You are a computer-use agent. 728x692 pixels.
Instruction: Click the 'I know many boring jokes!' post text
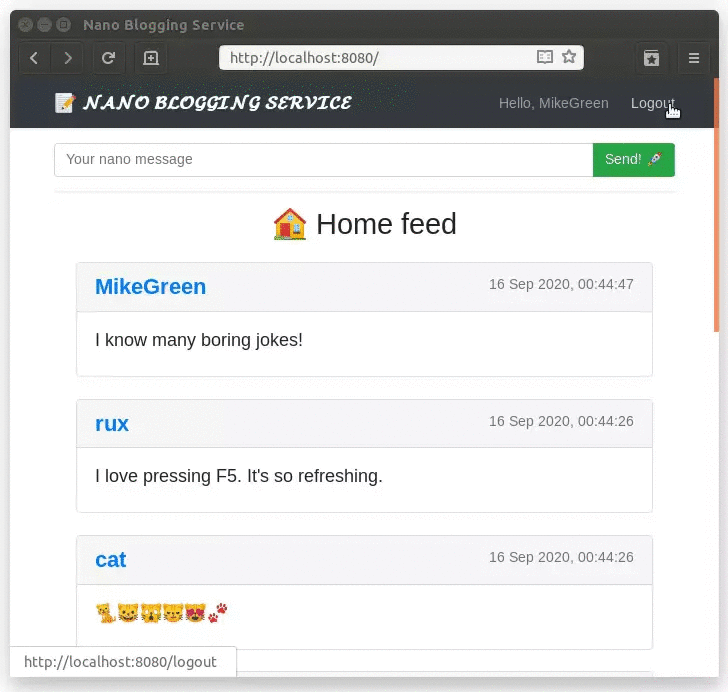click(x=199, y=340)
